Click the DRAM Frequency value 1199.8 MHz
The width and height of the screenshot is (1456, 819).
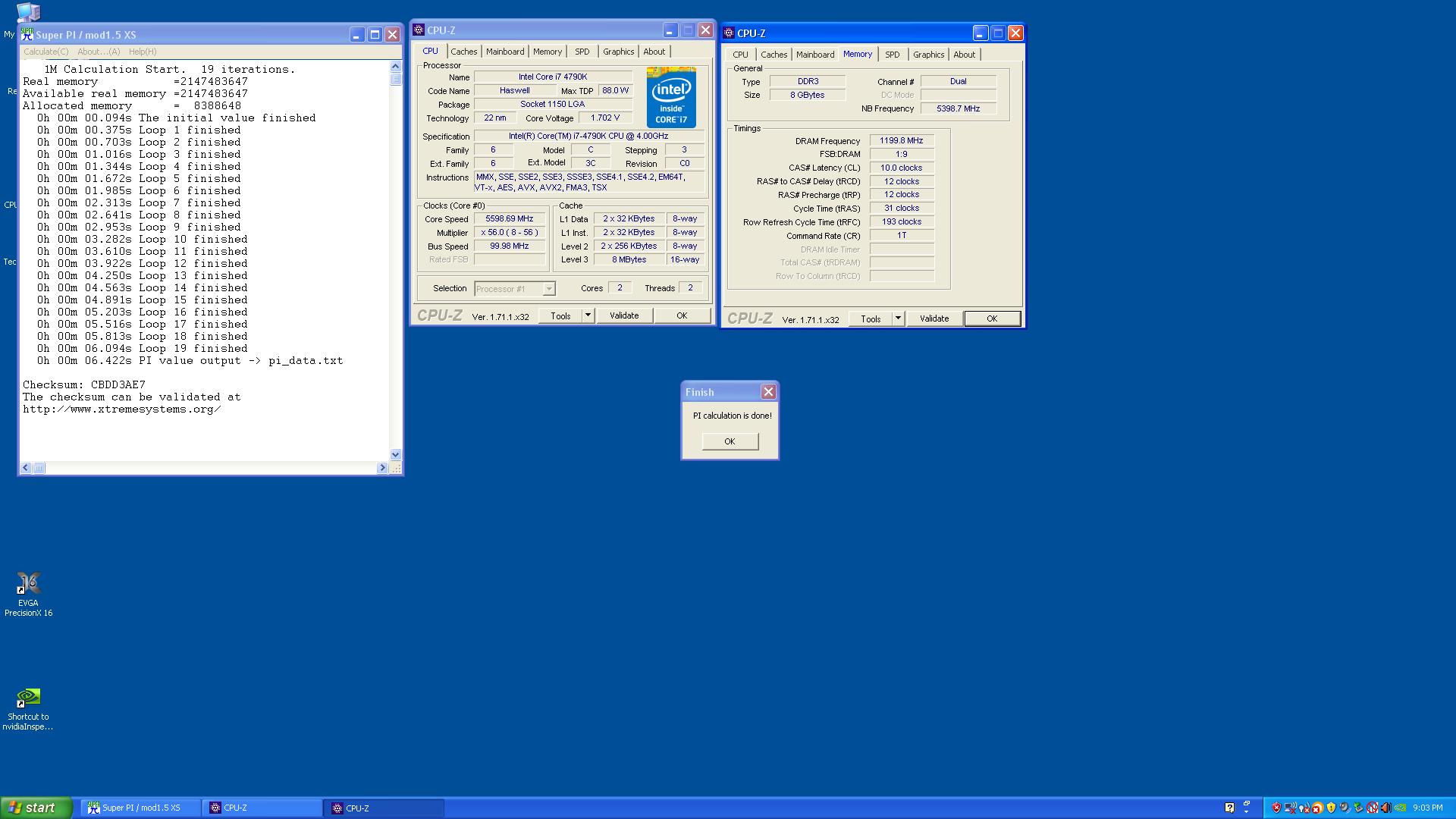click(x=902, y=140)
